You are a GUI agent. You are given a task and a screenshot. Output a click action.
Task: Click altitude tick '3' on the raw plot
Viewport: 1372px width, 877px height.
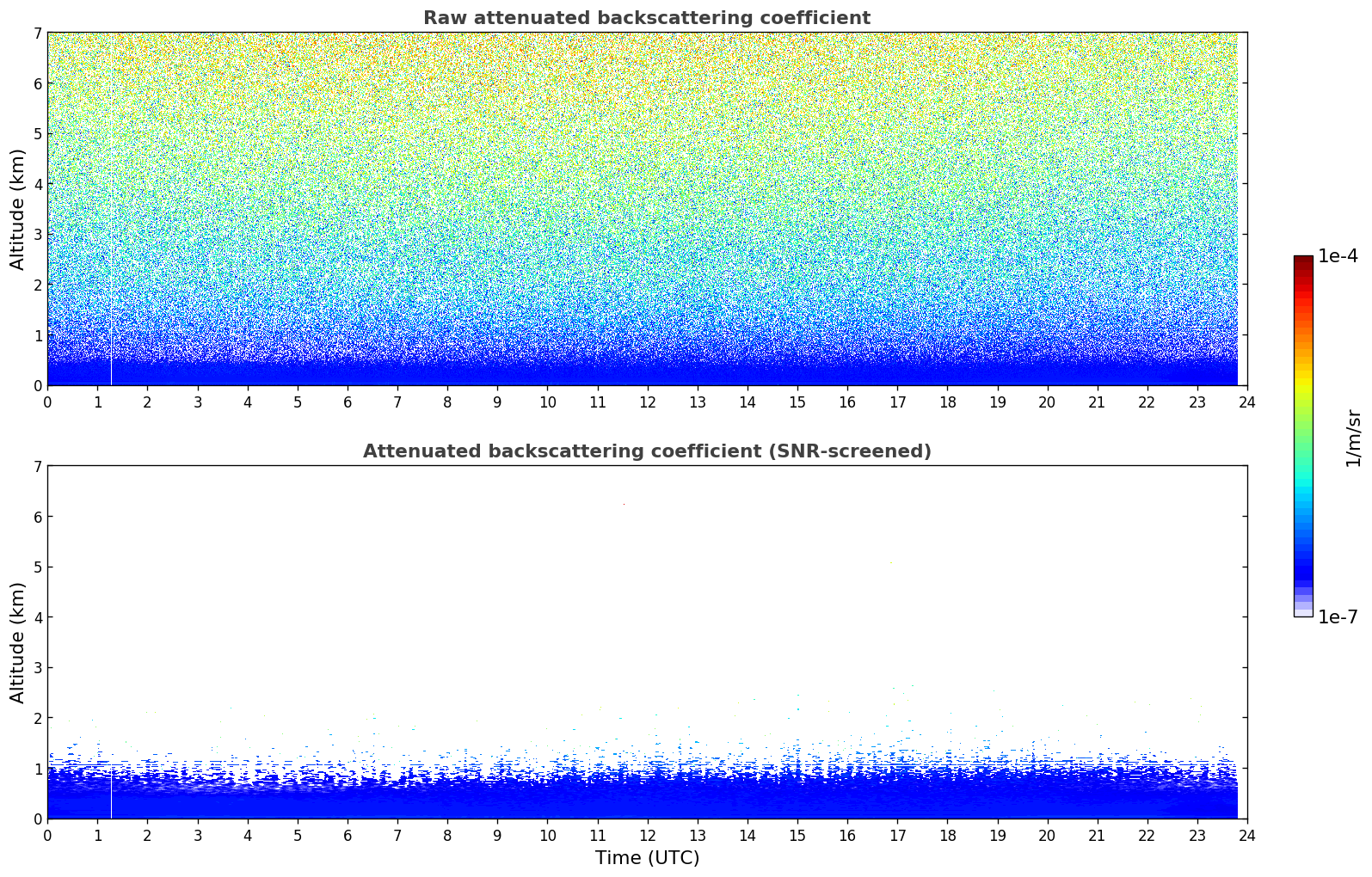point(37,235)
